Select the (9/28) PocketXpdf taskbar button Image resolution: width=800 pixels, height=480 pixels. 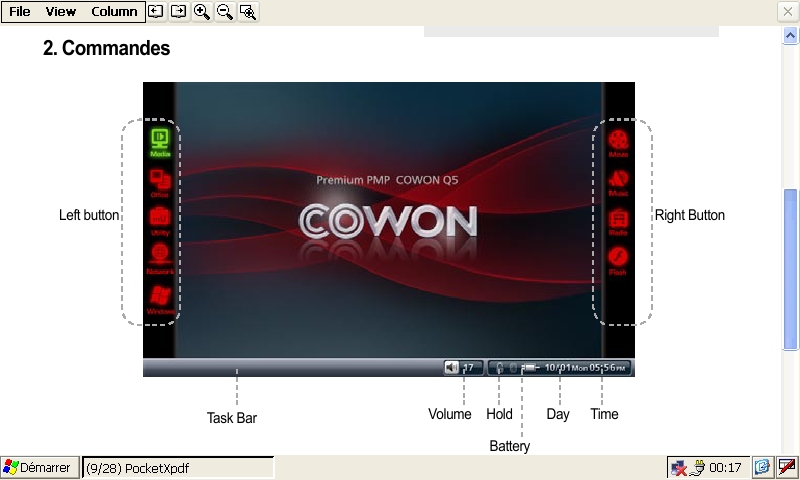tap(178, 468)
